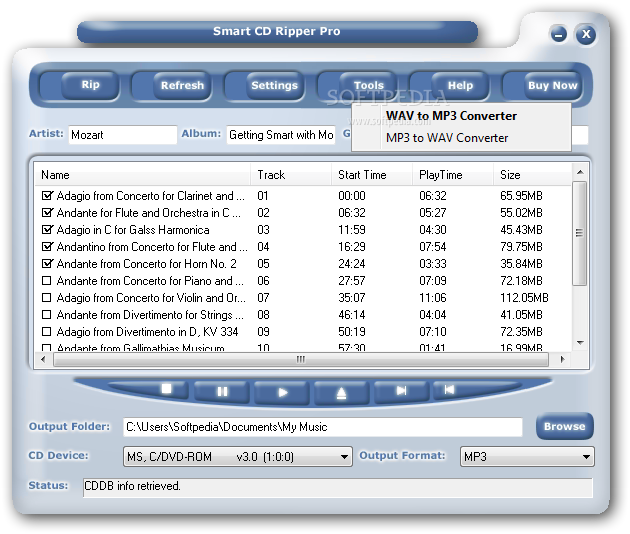Sort by the Size column header
Viewport: 630px width, 534px height.
(532, 175)
